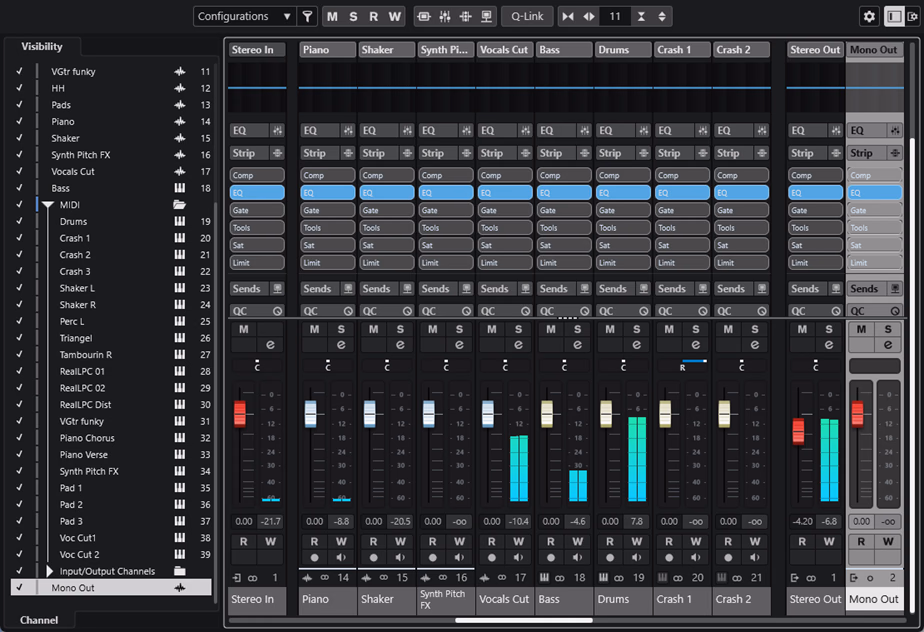Toggle the monitor speaker icon on Piano
Screen dimensions: 924x632
341,558
